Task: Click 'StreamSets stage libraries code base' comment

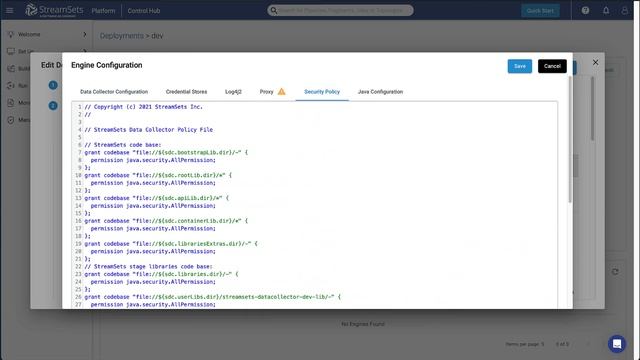Action: [149, 267]
